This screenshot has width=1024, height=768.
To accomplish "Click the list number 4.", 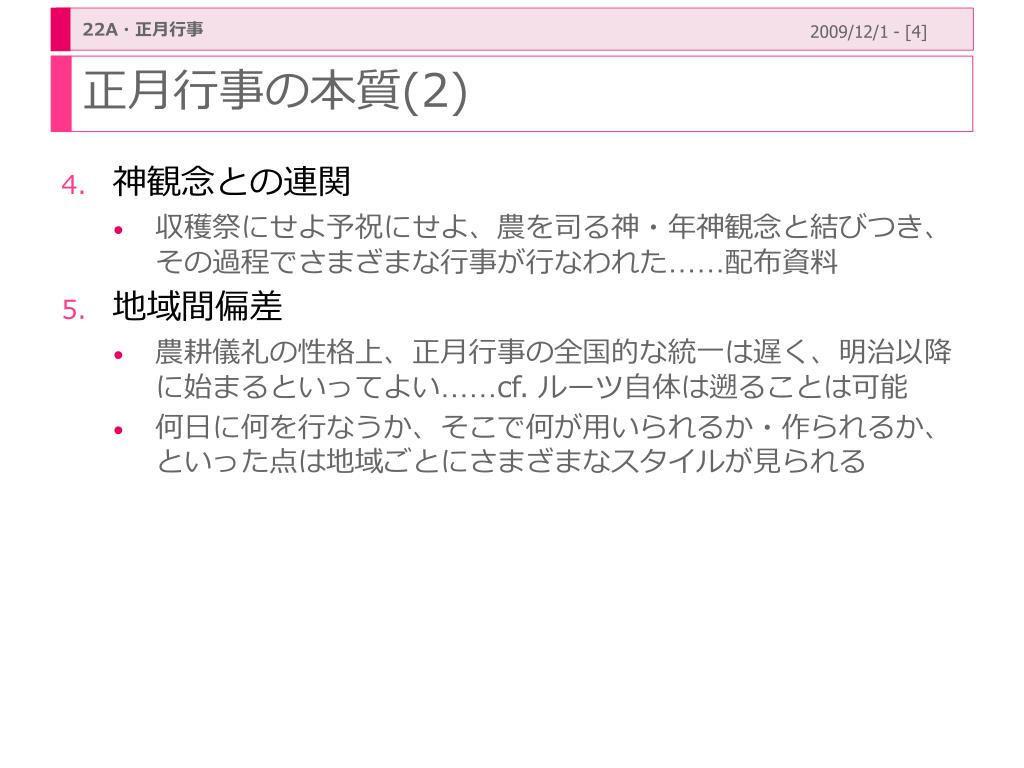I will 73,185.
